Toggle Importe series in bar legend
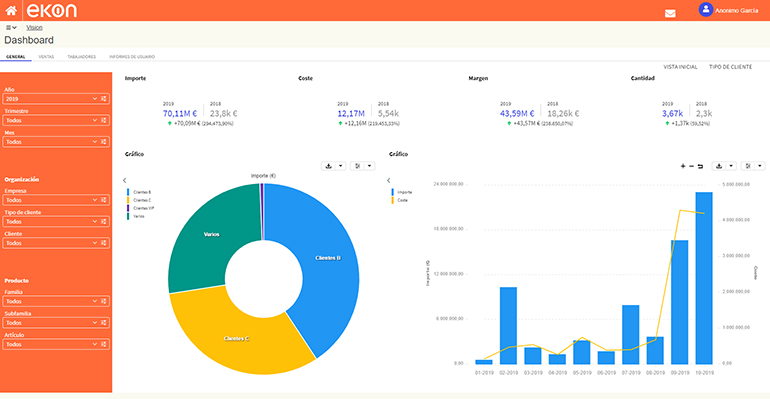This screenshot has width=770, height=399. tap(402, 192)
